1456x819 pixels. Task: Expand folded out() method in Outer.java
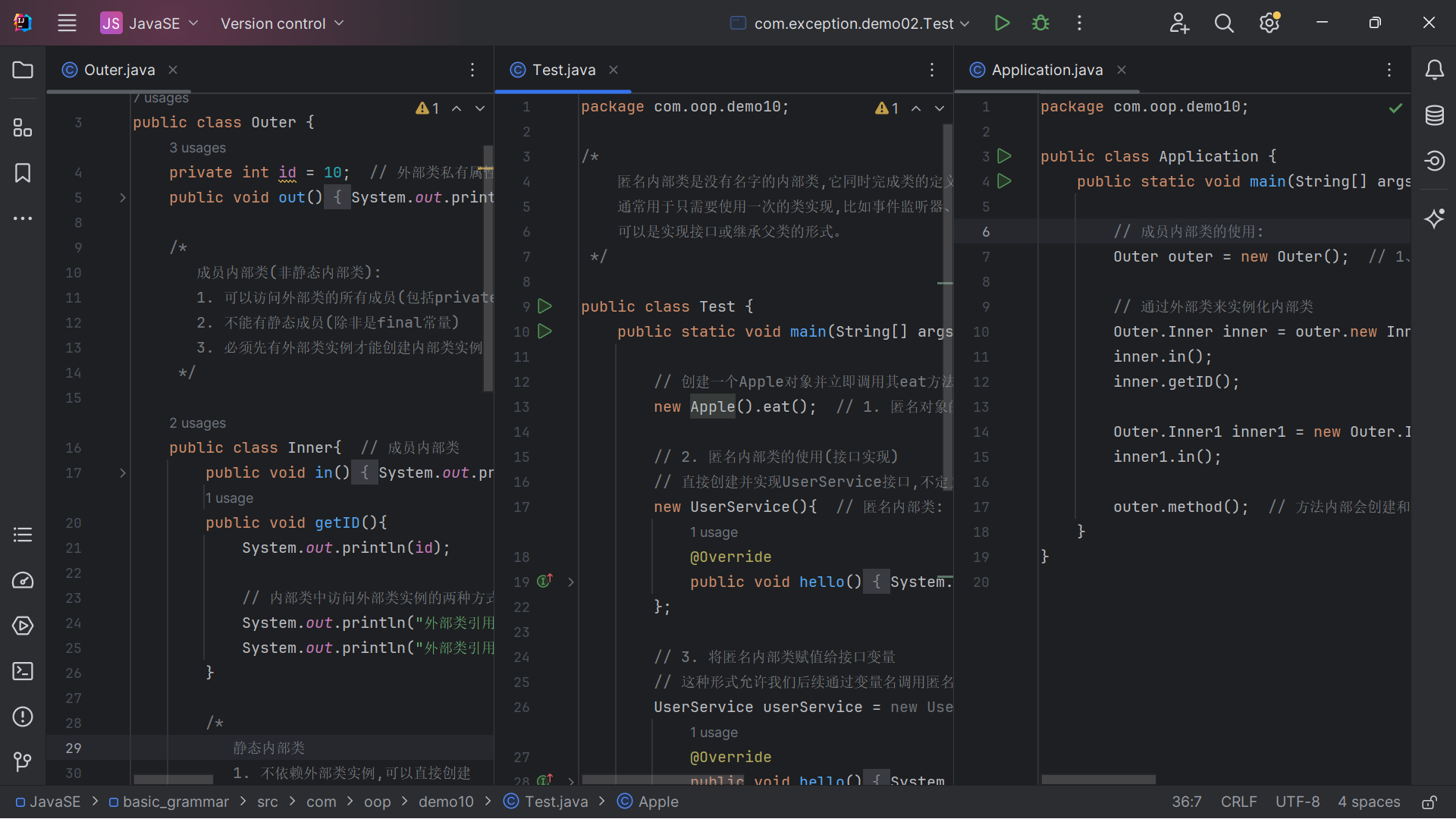click(123, 198)
